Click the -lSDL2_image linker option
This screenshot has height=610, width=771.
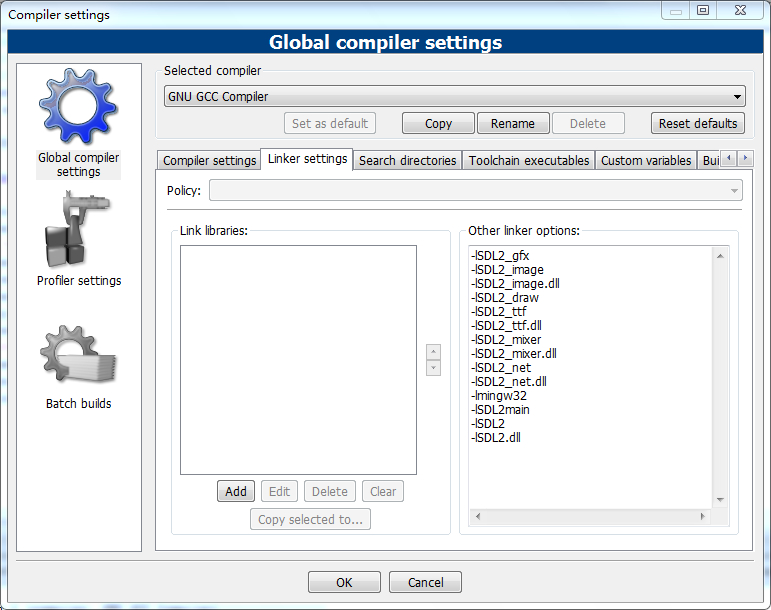(x=507, y=270)
